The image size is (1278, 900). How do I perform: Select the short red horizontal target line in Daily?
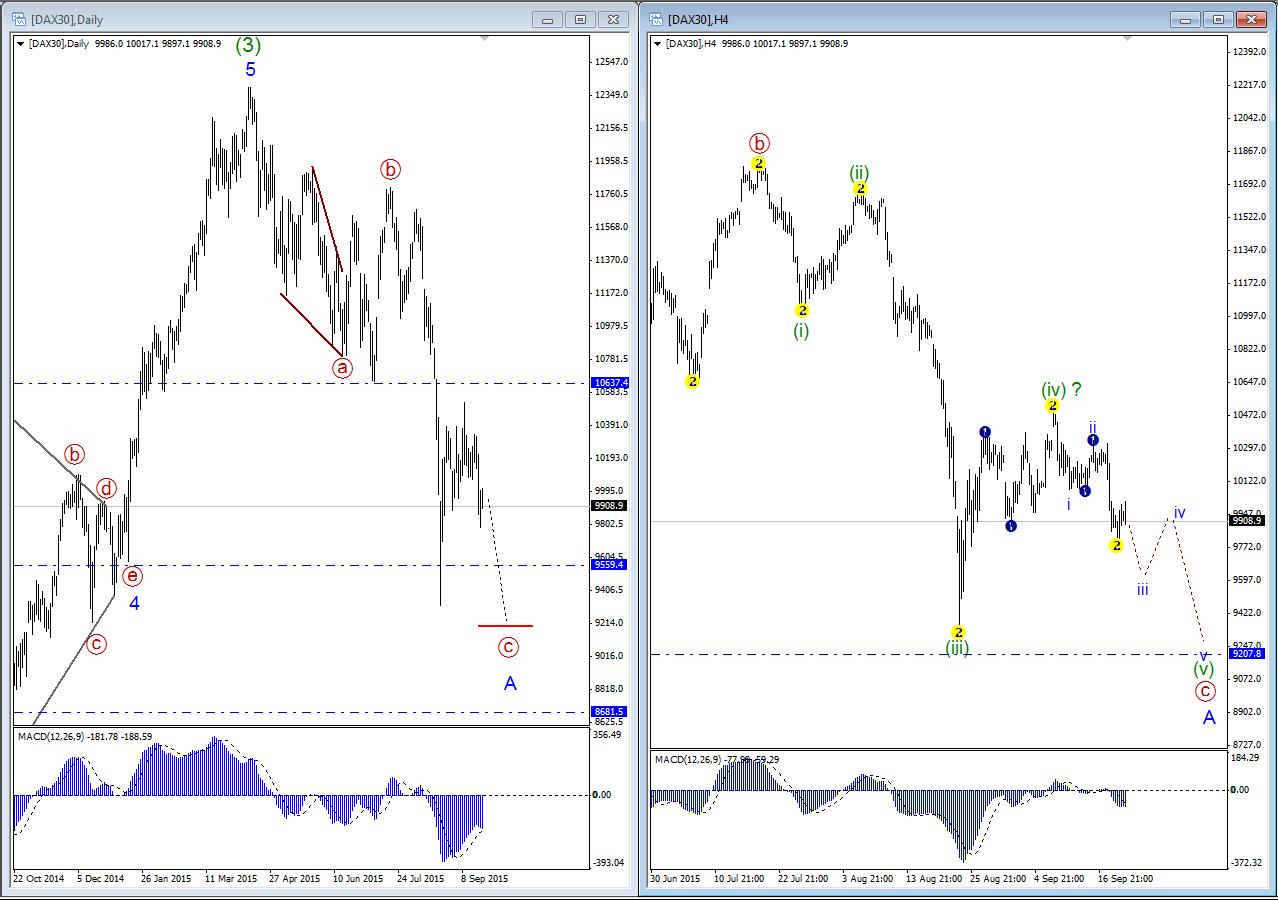[x=505, y=626]
